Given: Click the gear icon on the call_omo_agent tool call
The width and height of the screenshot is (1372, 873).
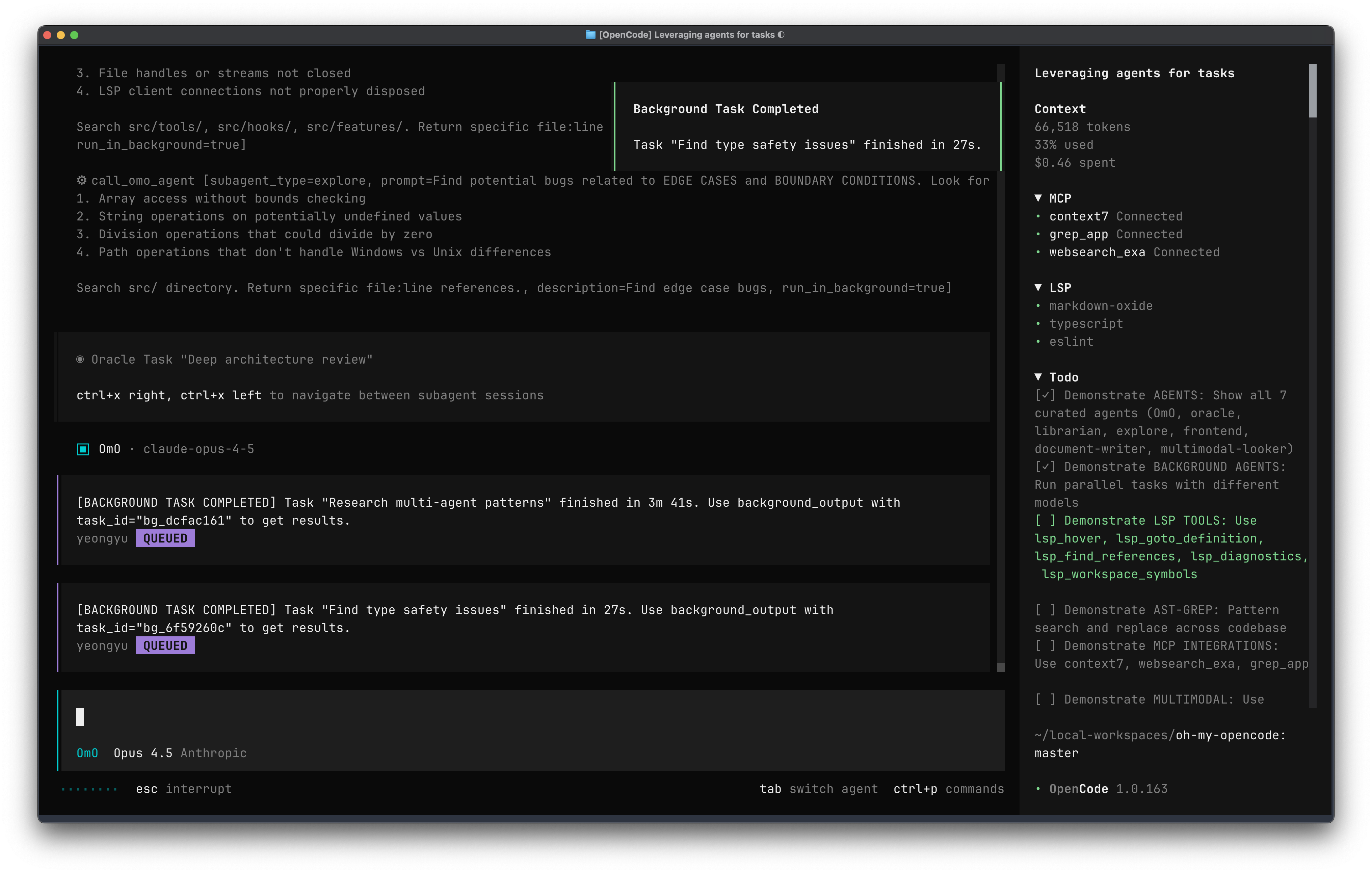Looking at the screenshot, I should point(81,180).
